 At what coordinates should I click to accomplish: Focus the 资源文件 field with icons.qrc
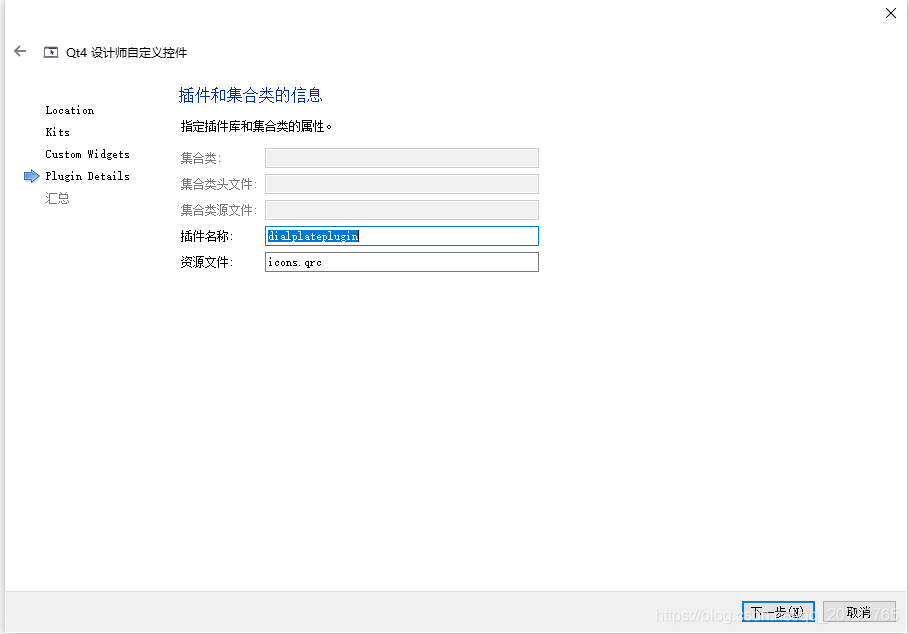[x=402, y=262]
